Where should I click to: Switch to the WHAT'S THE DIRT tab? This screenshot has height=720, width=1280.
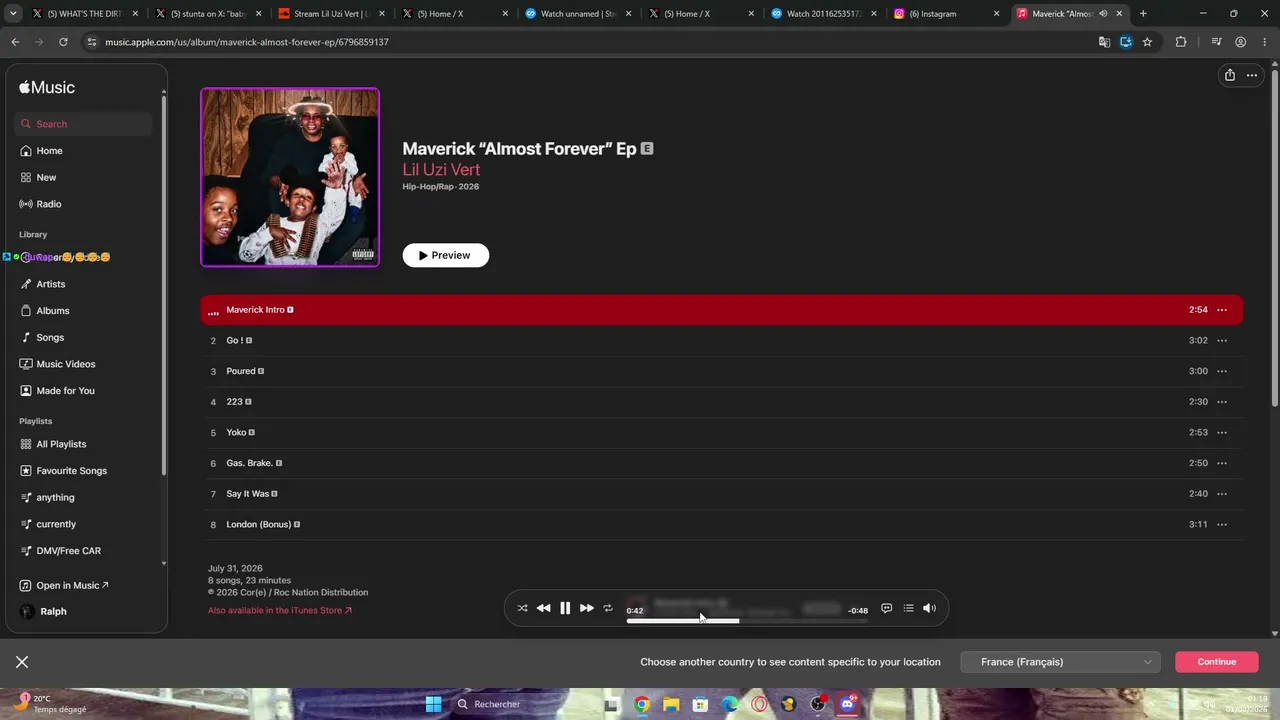(85, 14)
